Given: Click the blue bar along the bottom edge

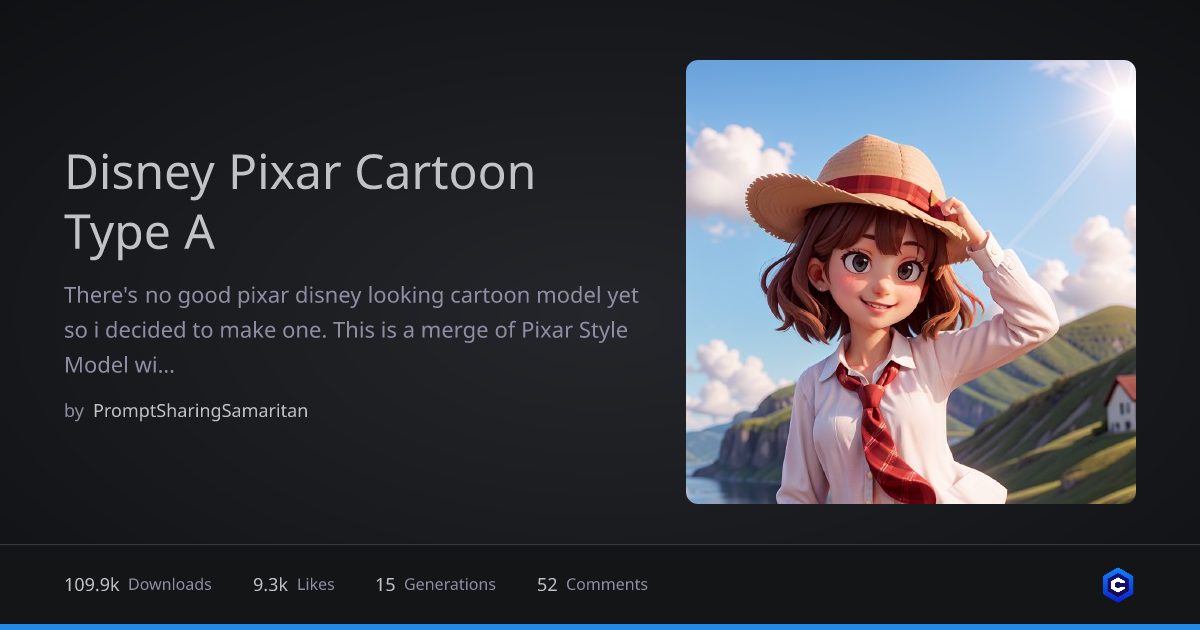Looking at the screenshot, I should tap(600, 626).
